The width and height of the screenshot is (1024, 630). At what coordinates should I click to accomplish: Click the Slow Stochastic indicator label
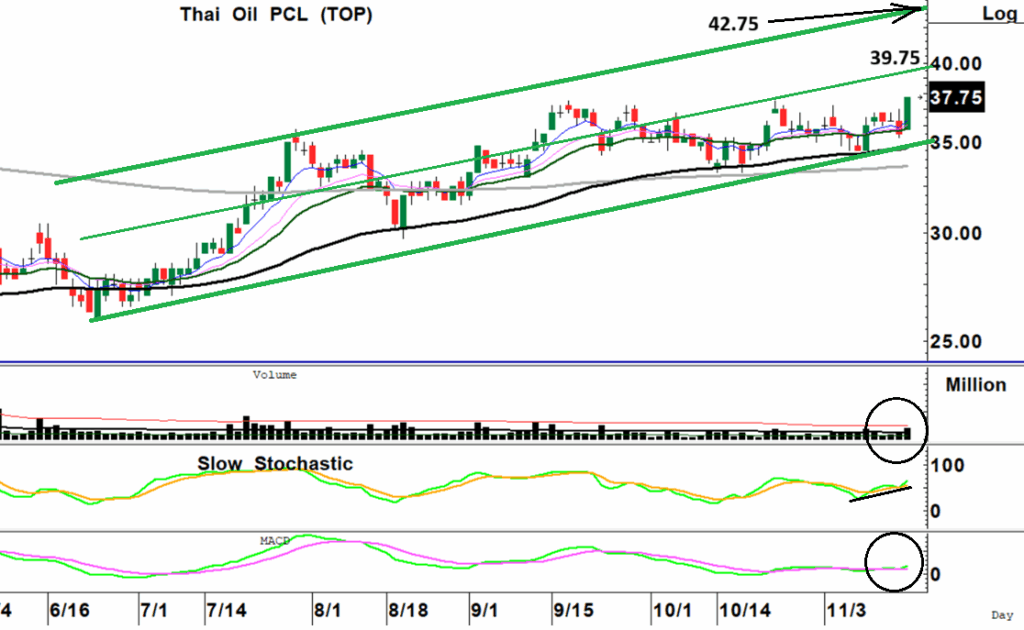point(275,464)
